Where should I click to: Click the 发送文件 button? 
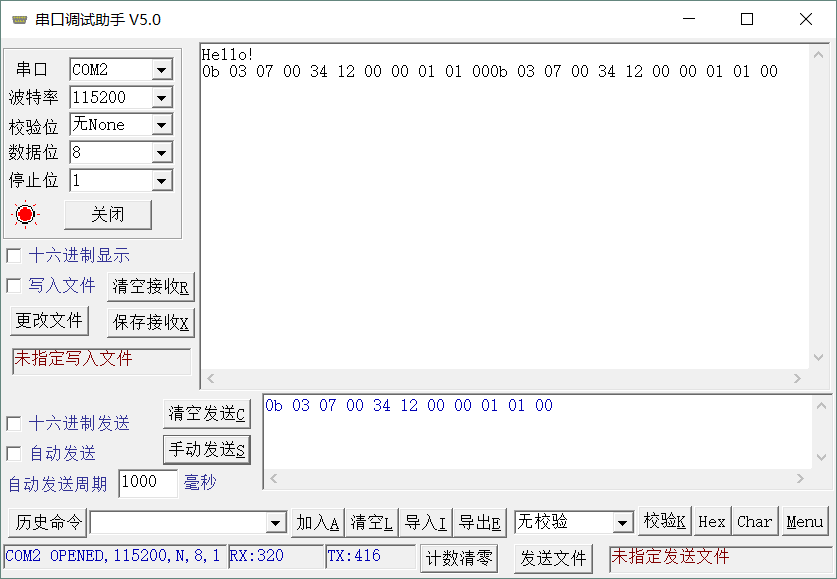[x=553, y=558]
